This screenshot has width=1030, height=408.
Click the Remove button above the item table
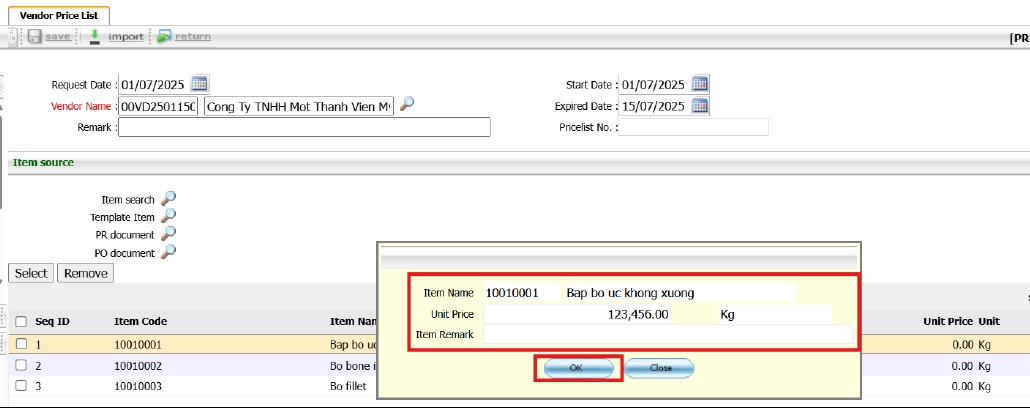click(85, 273)
